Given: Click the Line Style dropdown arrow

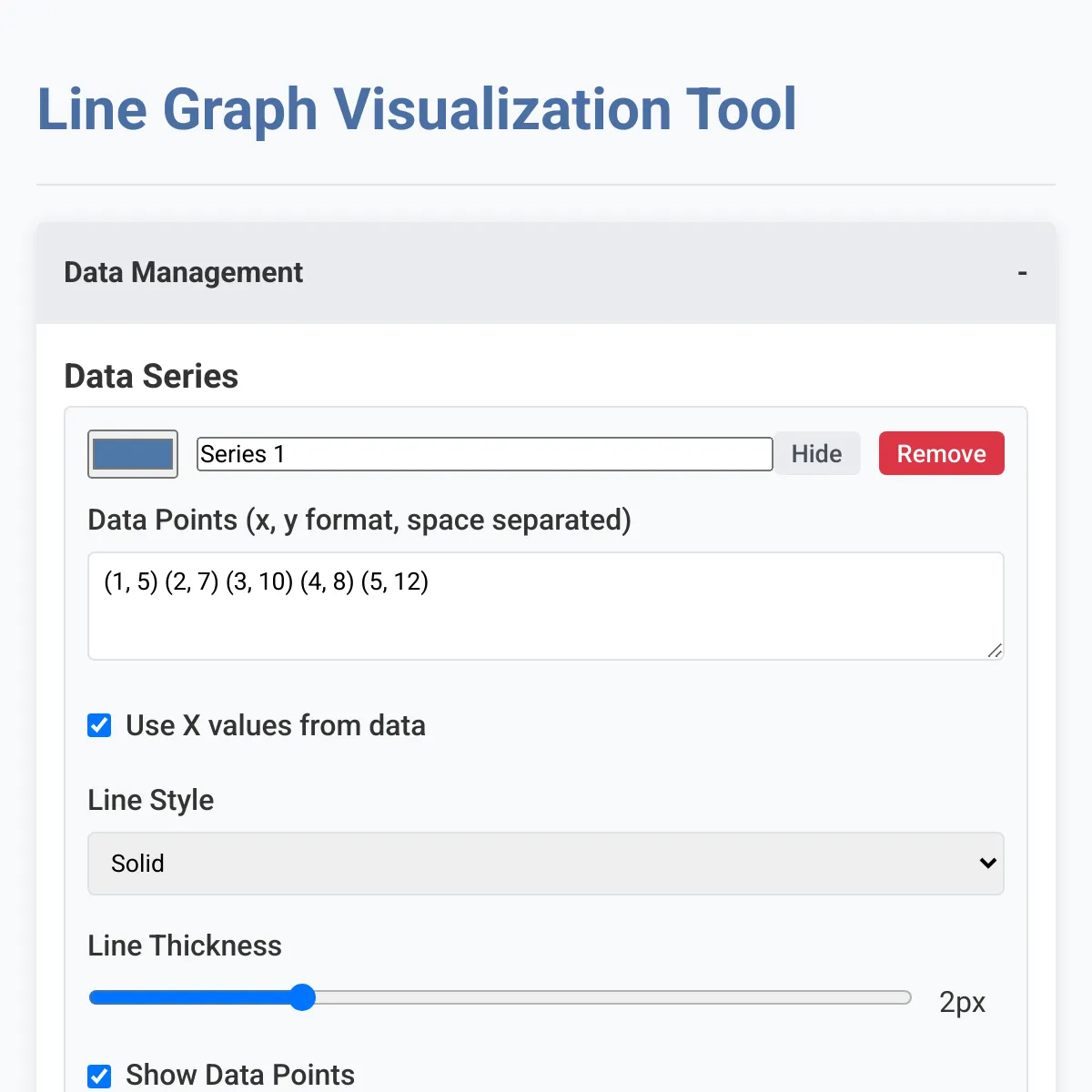Looking at the screenshot, I should [987, 864].
